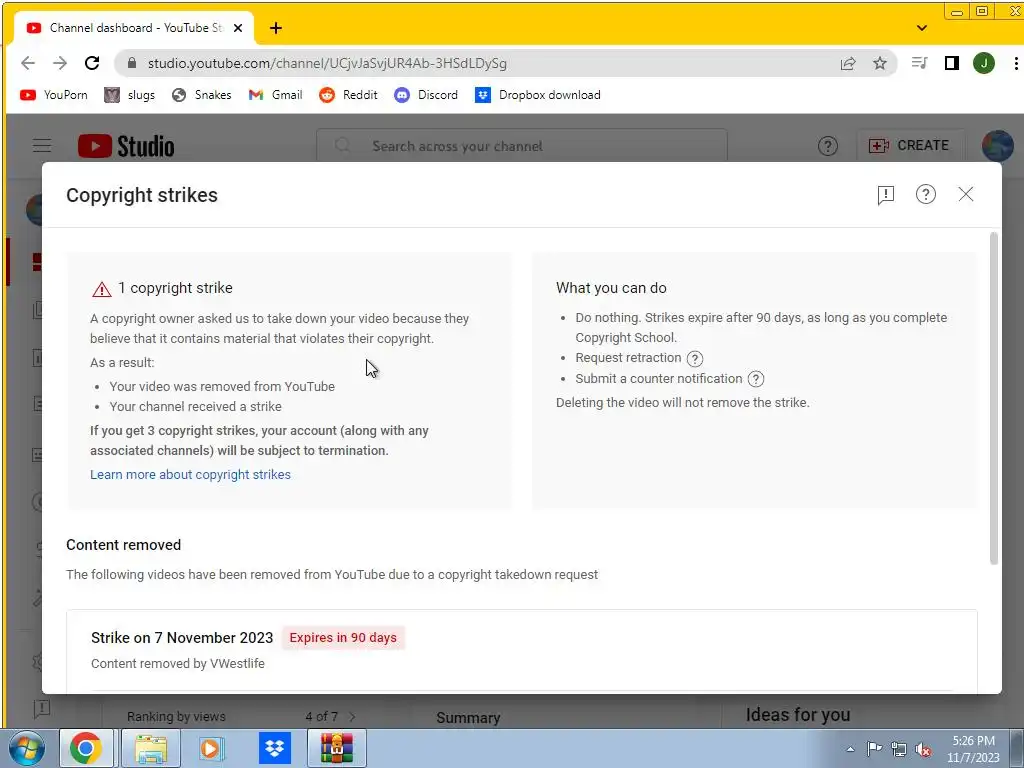The height and width of the screenshot is (768, 1024).
Task: Click muted volume tray icon
Action: coord(923,750)
